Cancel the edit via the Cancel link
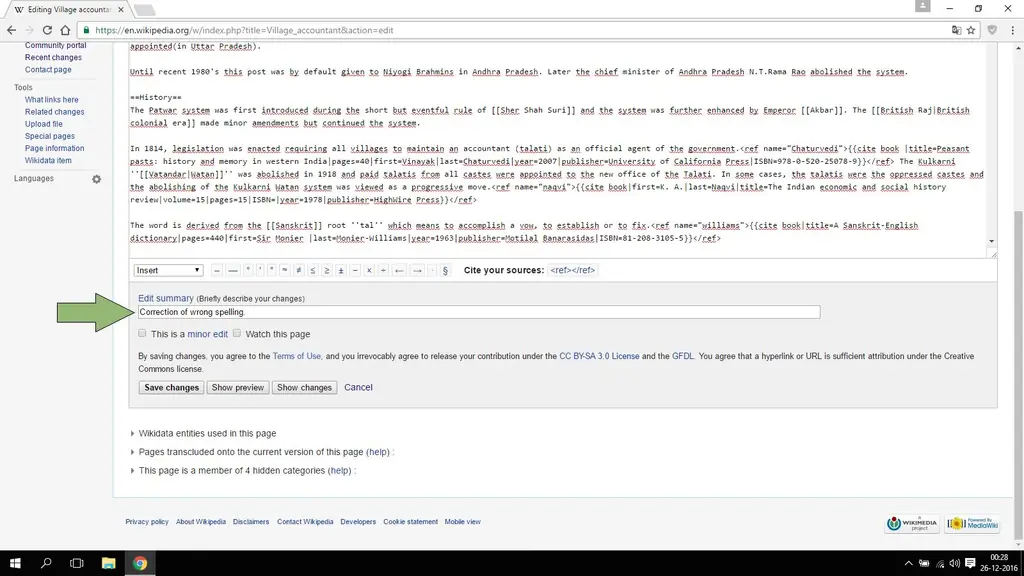 [359, 387]
